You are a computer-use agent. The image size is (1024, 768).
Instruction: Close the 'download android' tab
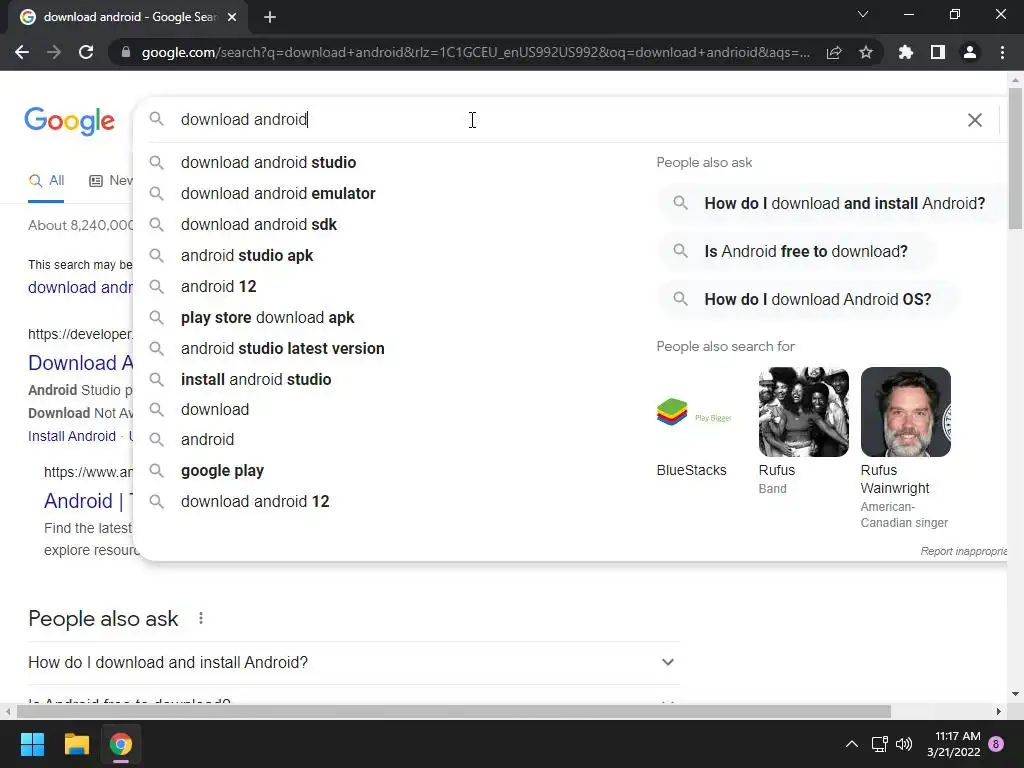tap(232, 17)
